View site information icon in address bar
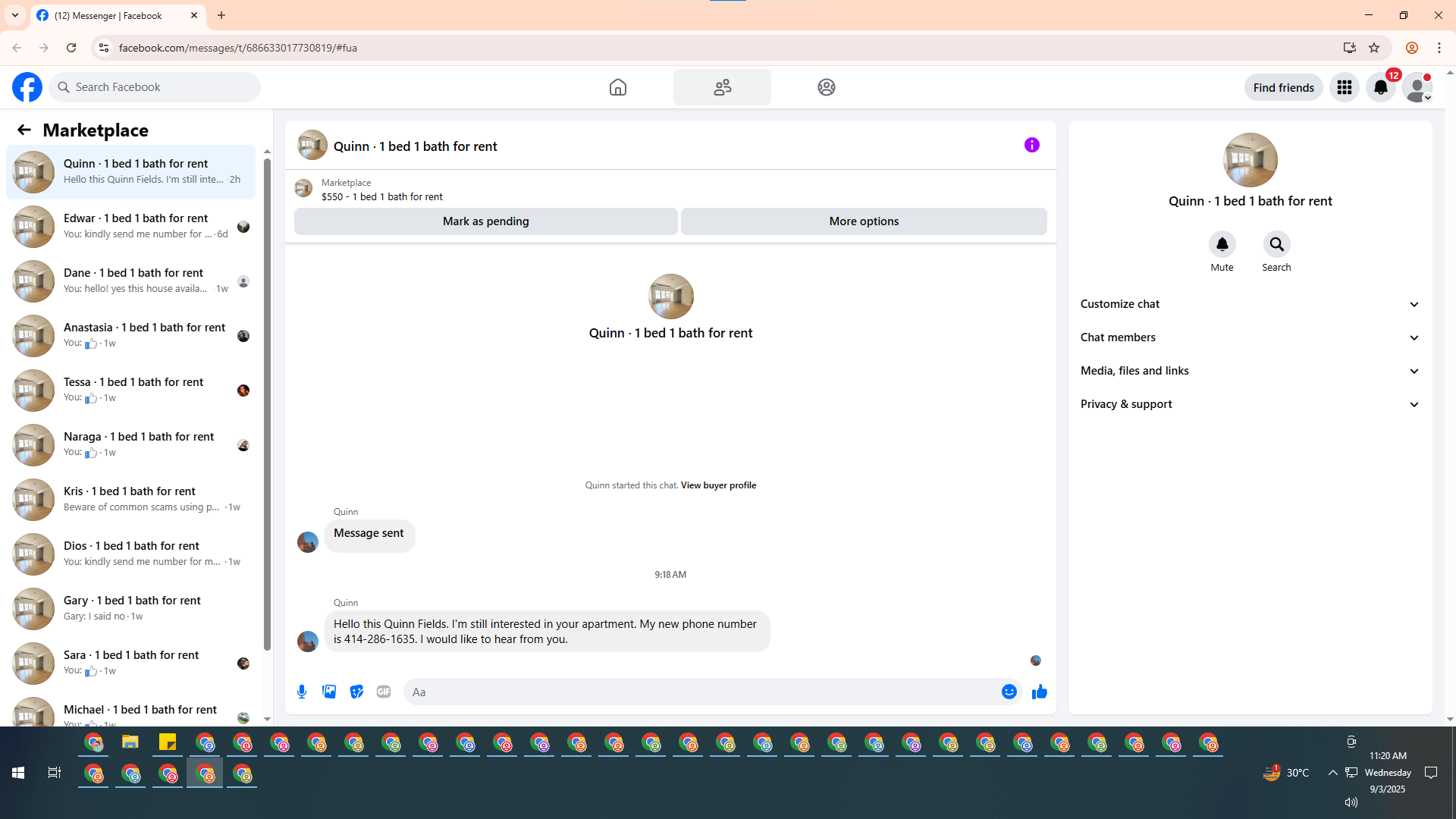Image resolution: width=1456 pixels, height=819 pixels. 104,48
